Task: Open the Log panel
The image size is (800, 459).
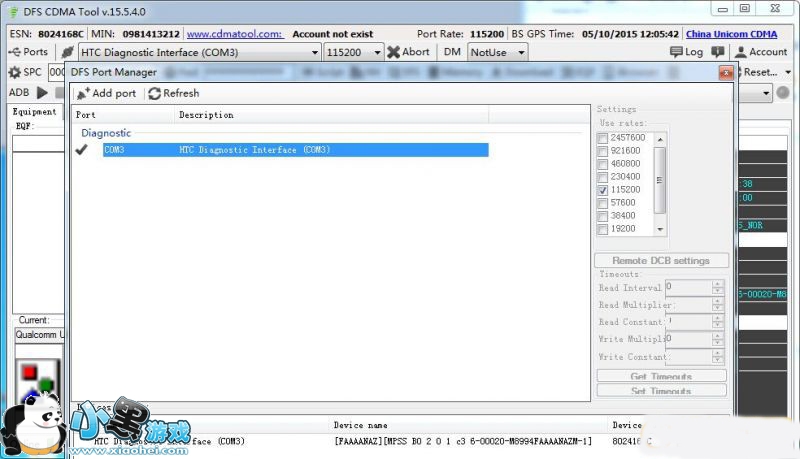Action: pyautogui.click(x=686, y=52)
